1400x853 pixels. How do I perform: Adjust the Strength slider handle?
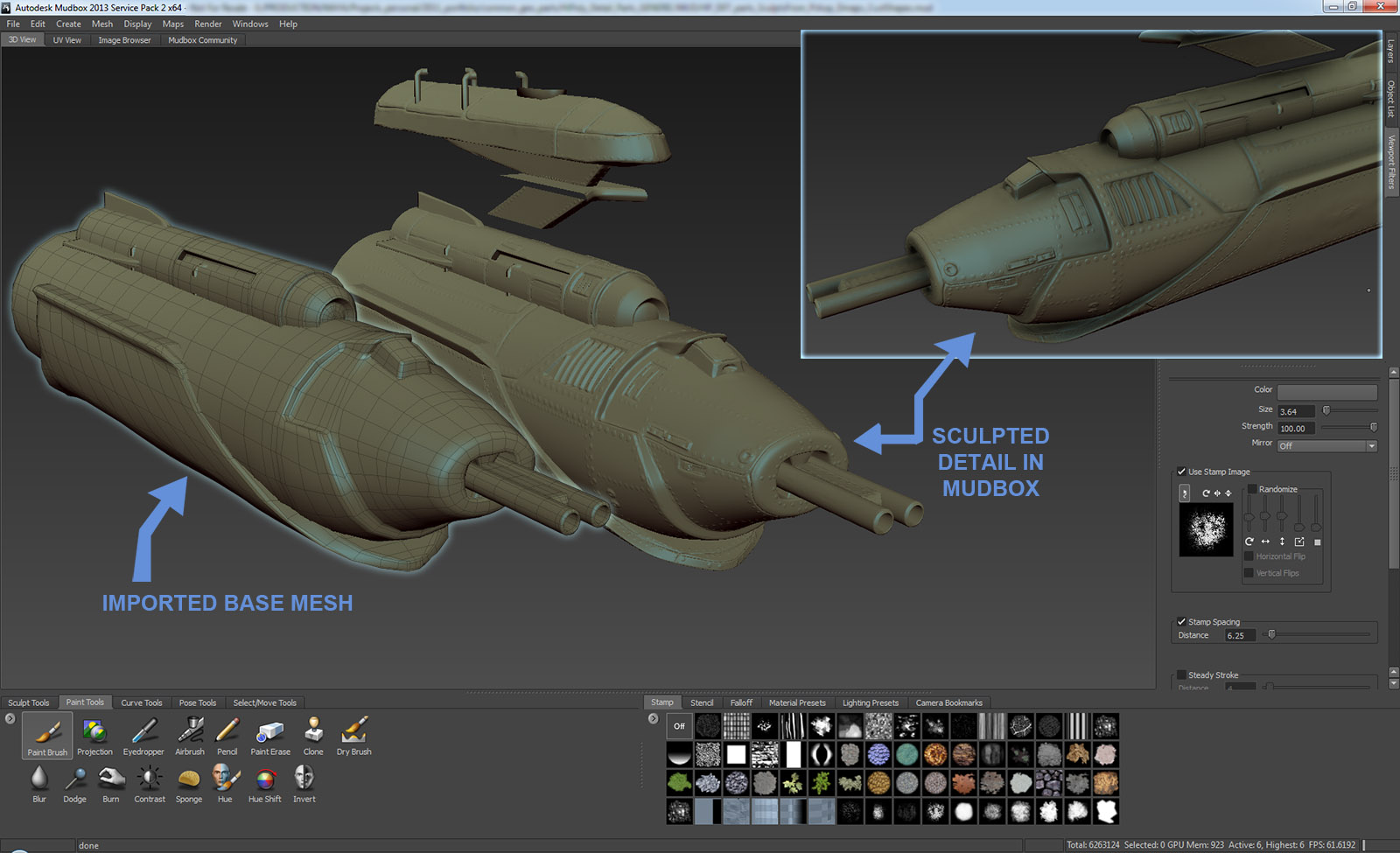1373,427
